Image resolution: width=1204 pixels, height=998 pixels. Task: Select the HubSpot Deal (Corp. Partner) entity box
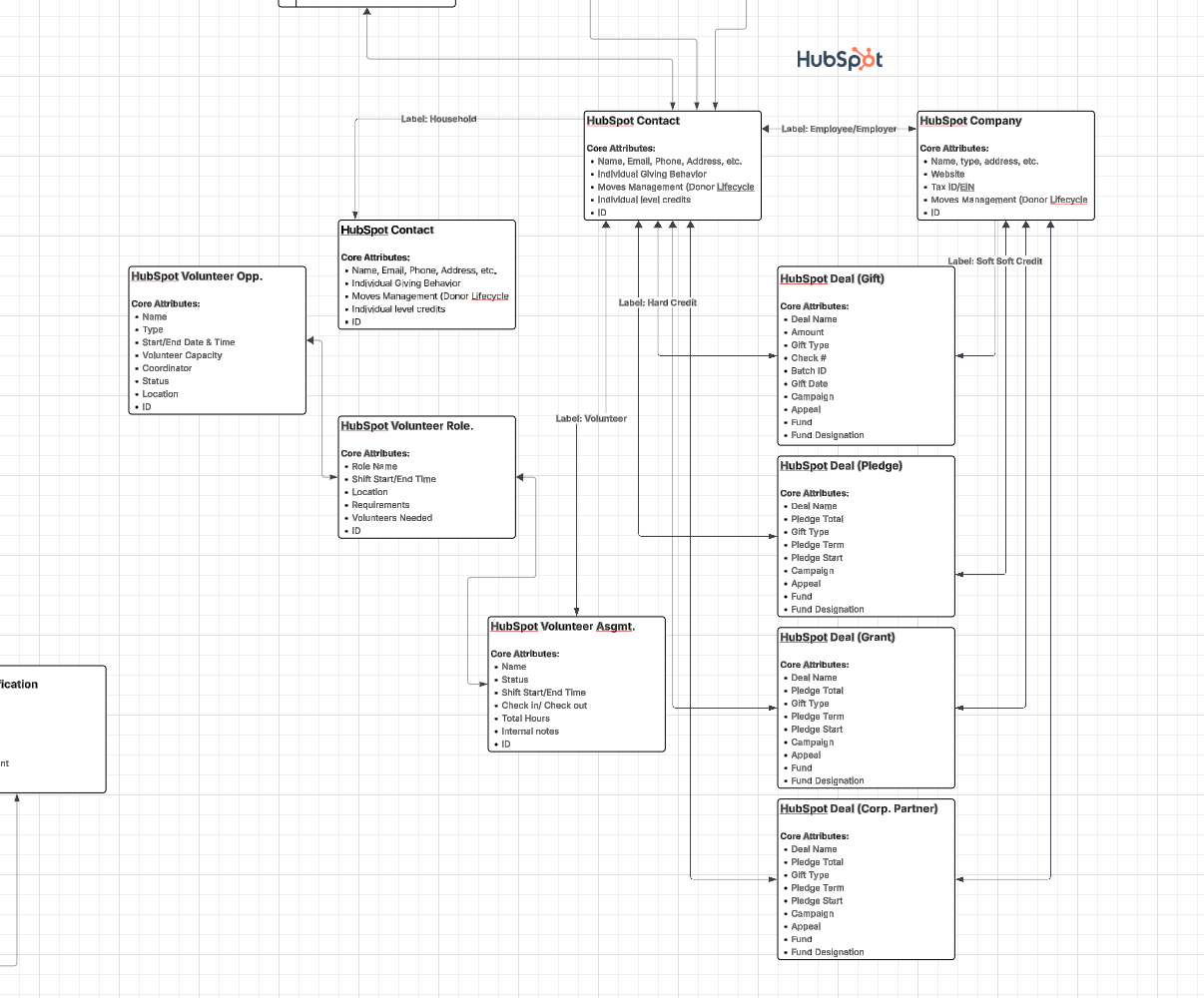coord(865,878)
